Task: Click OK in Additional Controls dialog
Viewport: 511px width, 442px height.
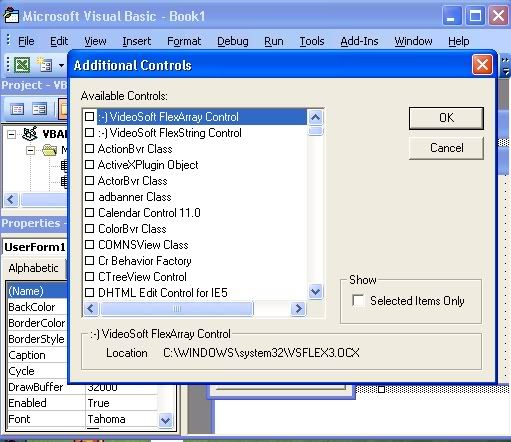Action: coord(446,118)
